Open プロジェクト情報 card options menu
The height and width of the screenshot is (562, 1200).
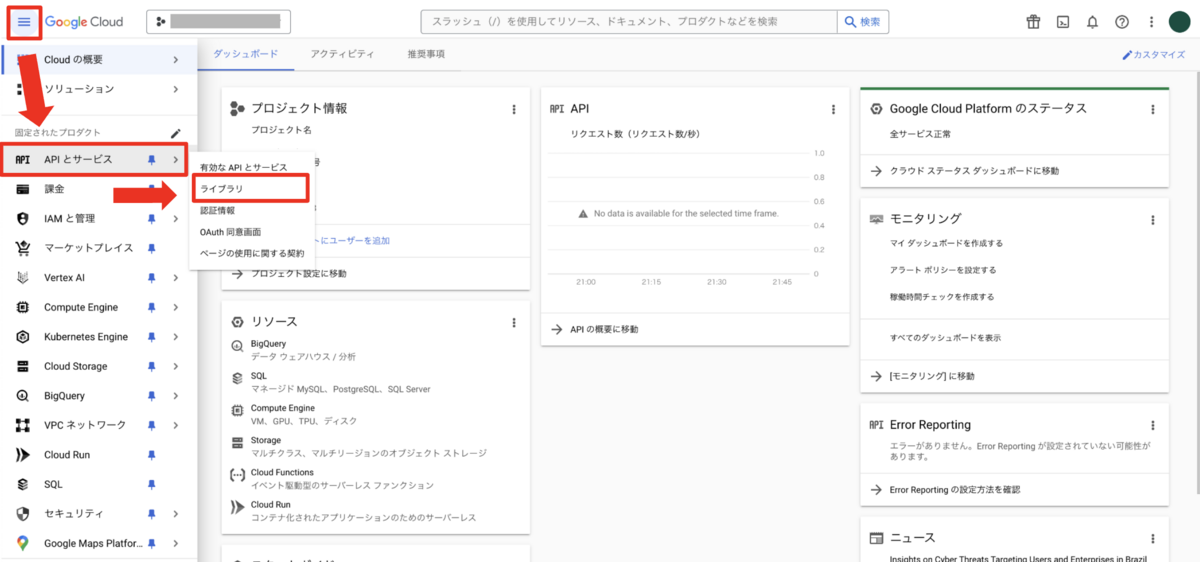pos(514,109)
